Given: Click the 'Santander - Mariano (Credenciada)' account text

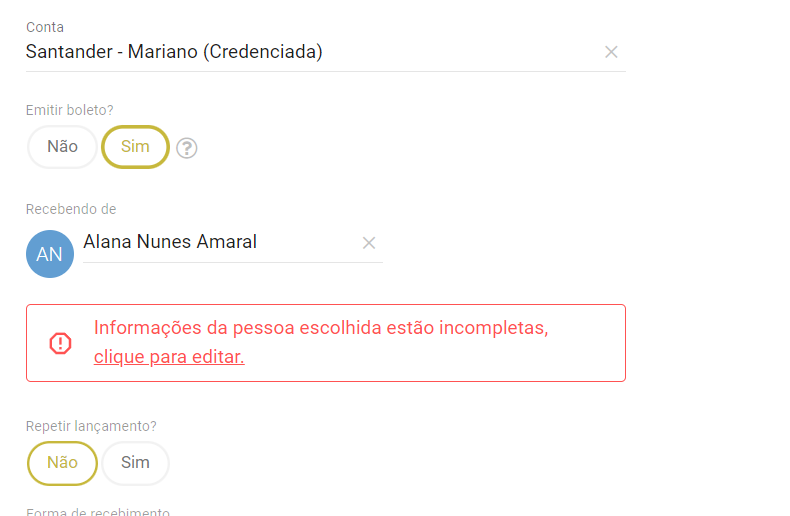Looking at the screenshot, I should (174, 52).
